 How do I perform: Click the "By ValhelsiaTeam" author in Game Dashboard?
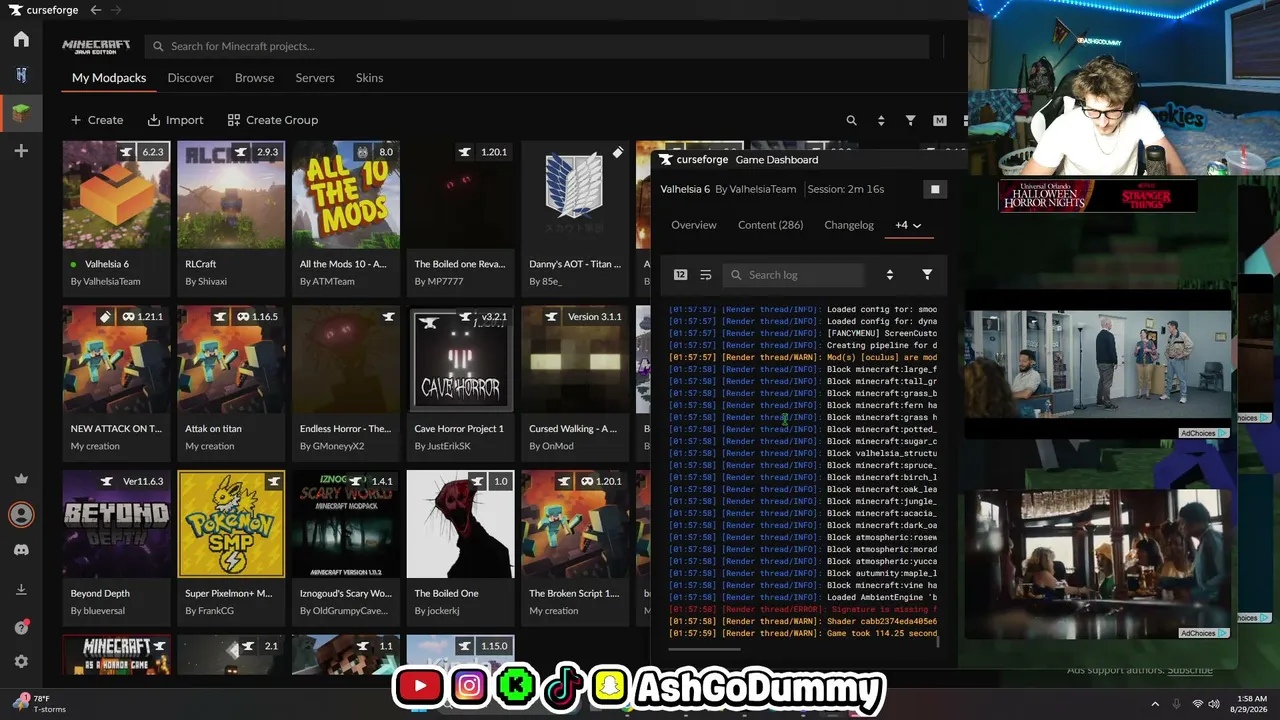(x=756, y=189)
